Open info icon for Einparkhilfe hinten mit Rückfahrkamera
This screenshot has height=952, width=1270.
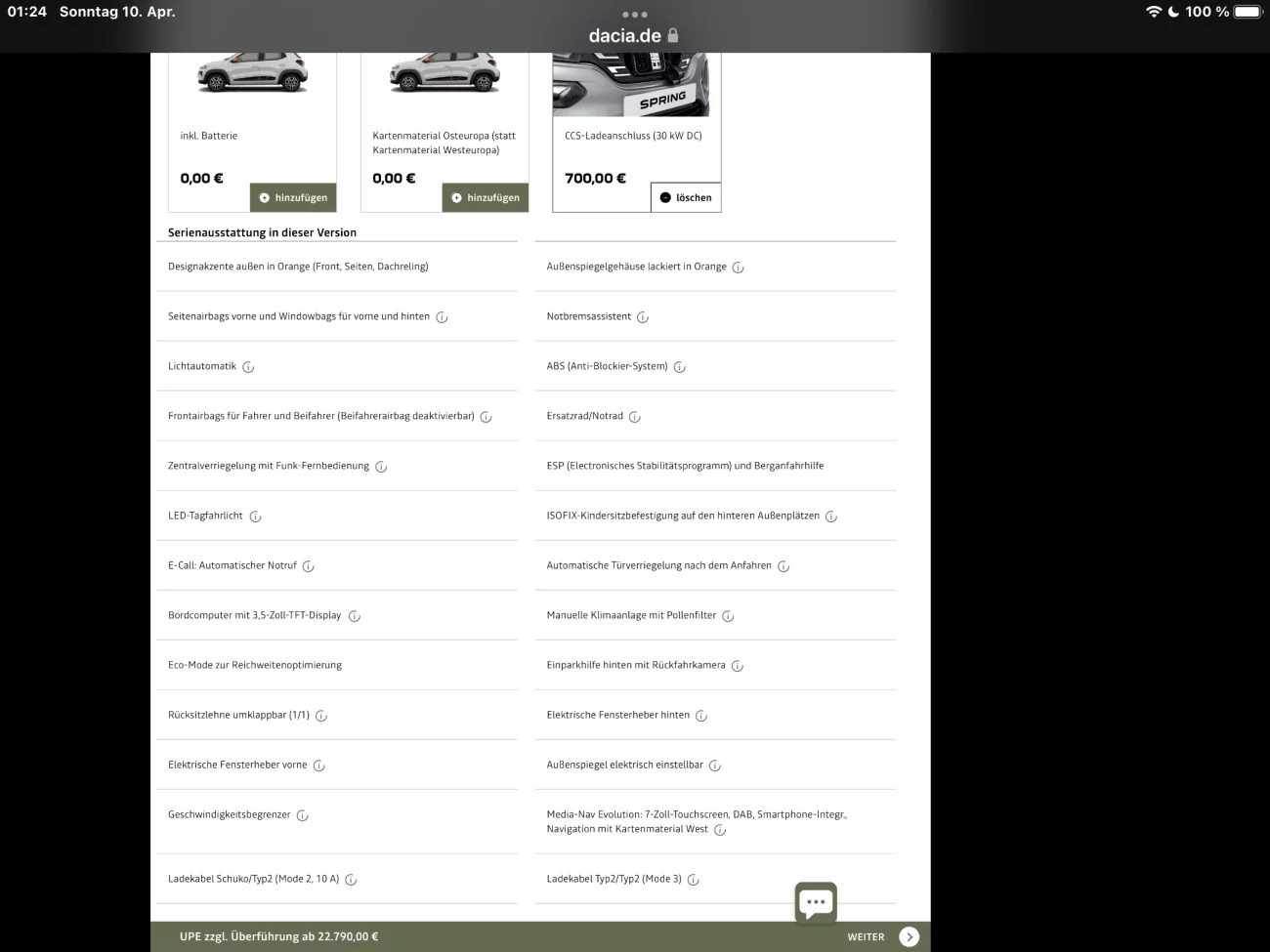pos(738,666)
